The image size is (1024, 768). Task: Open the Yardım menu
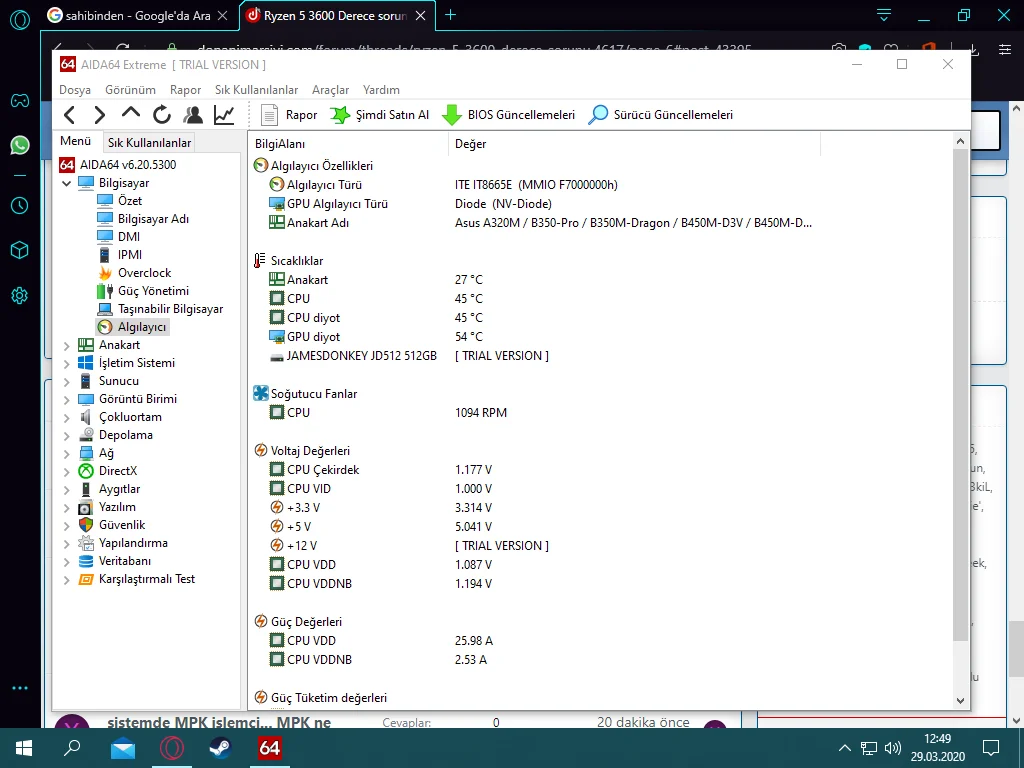coord(381,89)
